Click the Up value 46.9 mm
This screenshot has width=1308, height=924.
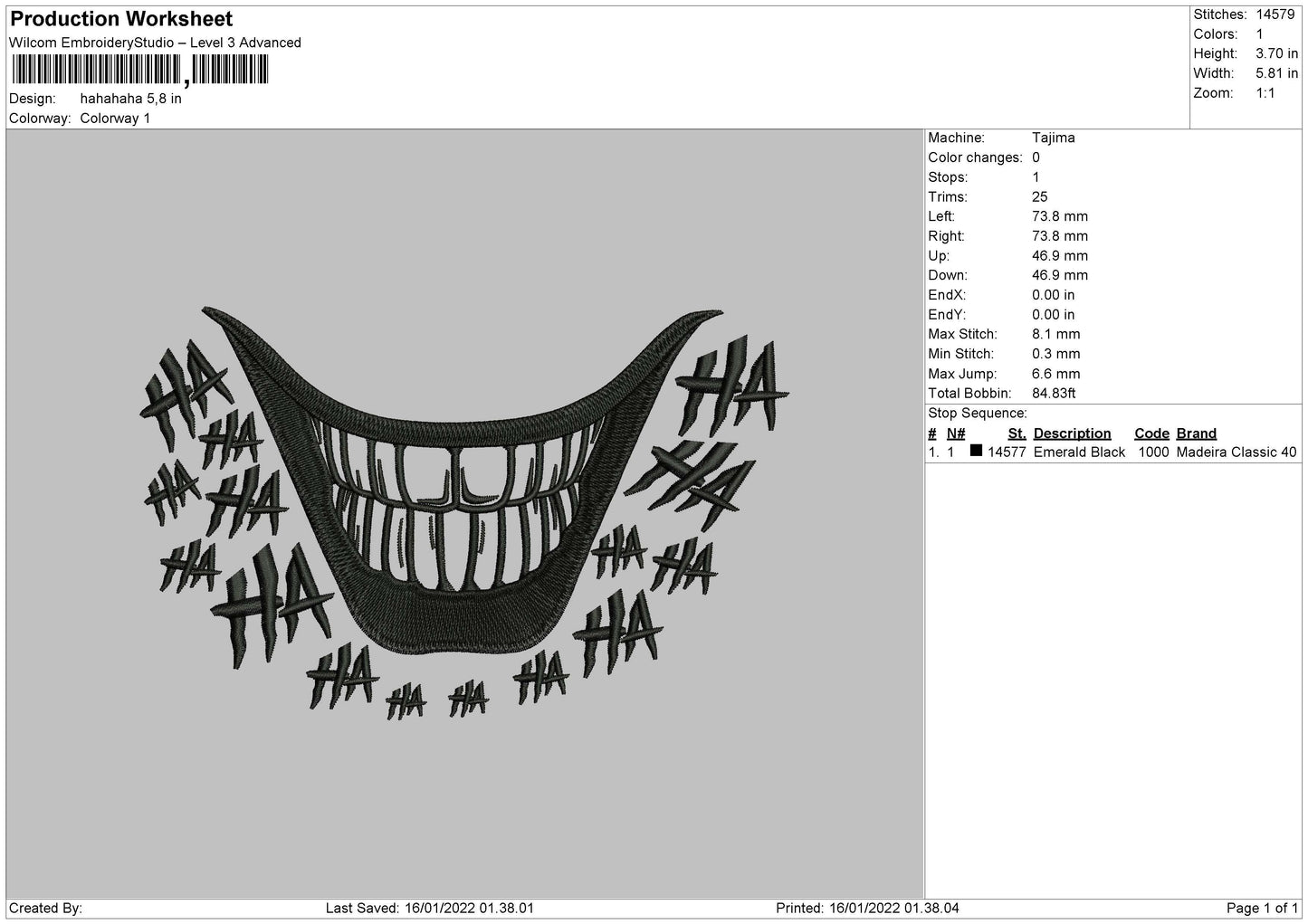click(x=1060, y=256)
